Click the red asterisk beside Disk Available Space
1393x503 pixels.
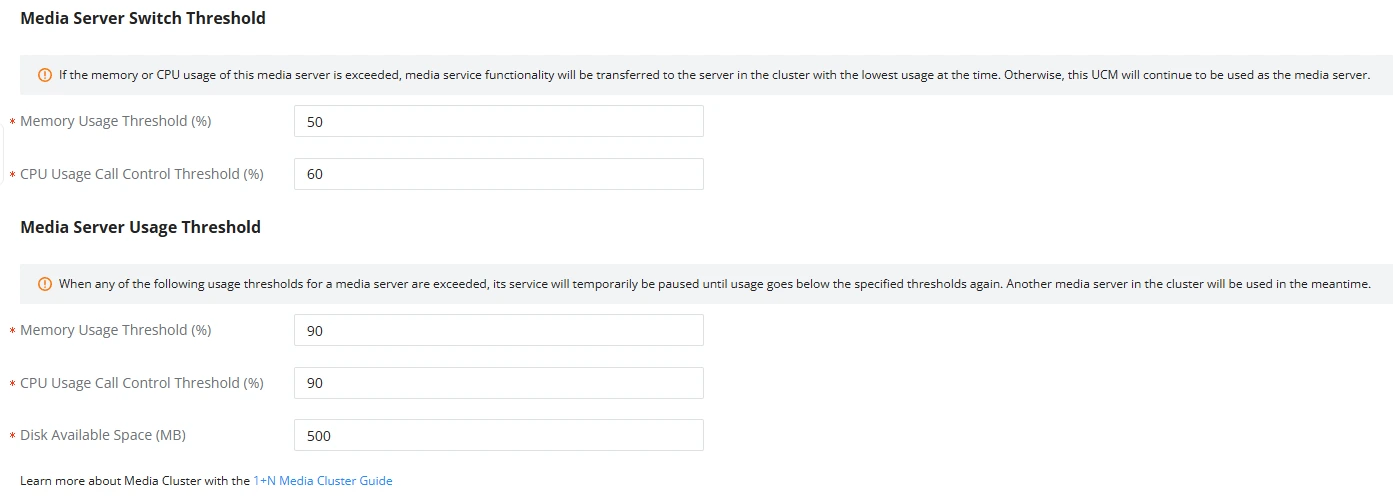point(13,437)
